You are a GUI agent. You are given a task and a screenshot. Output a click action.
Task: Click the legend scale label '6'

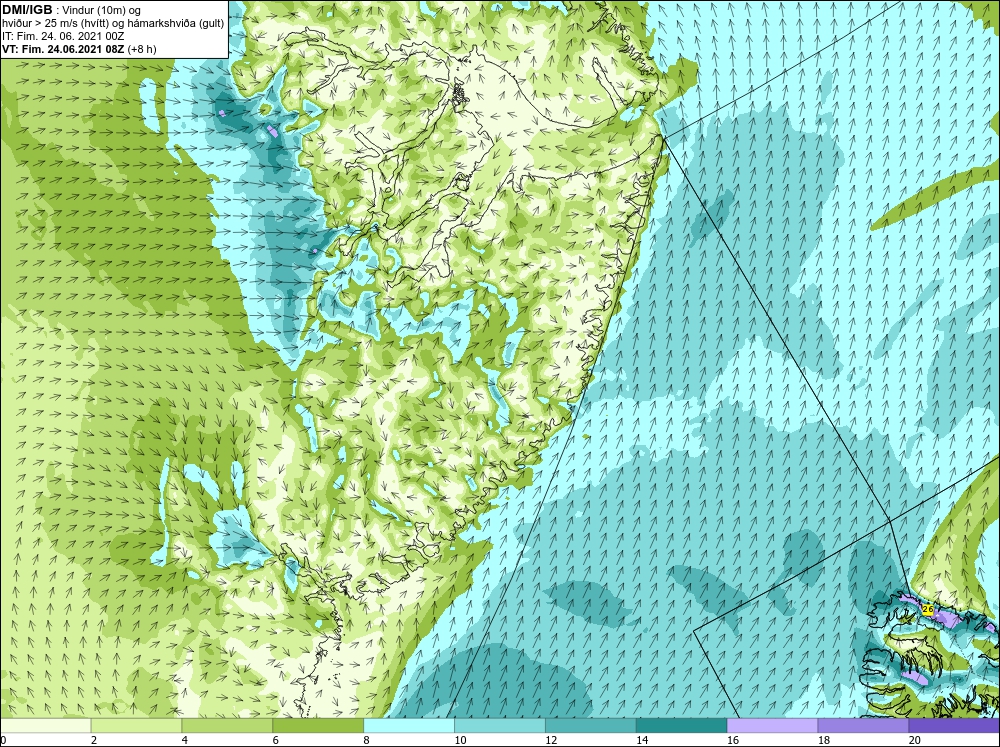point(276,740)
